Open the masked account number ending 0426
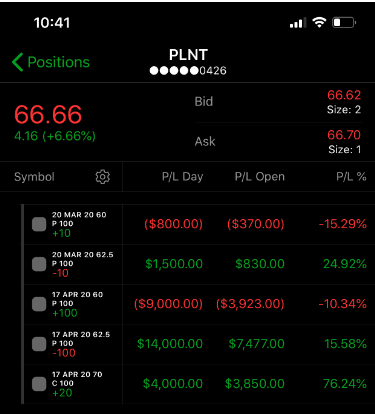 pyautogui.click(x=188, y=71)
